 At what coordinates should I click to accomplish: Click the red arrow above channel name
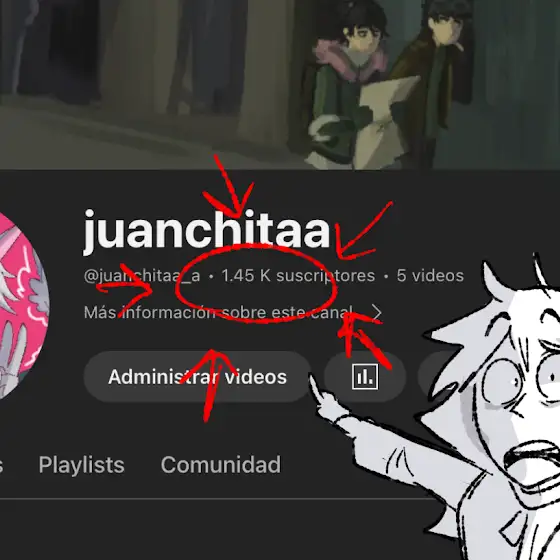(230, 188)
